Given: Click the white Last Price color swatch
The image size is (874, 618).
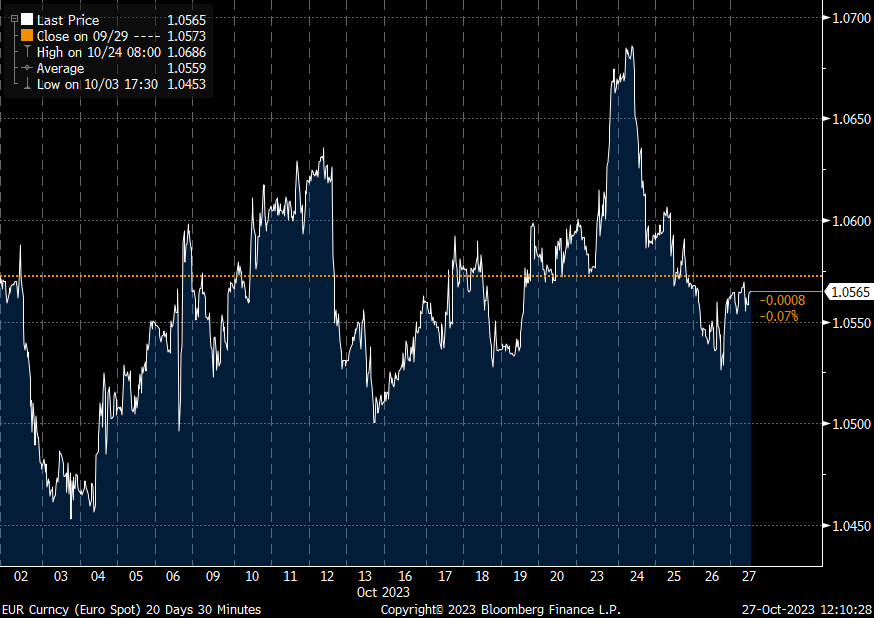Looking at the screenshot, I should pyautogui.click(x=27, y=20).
